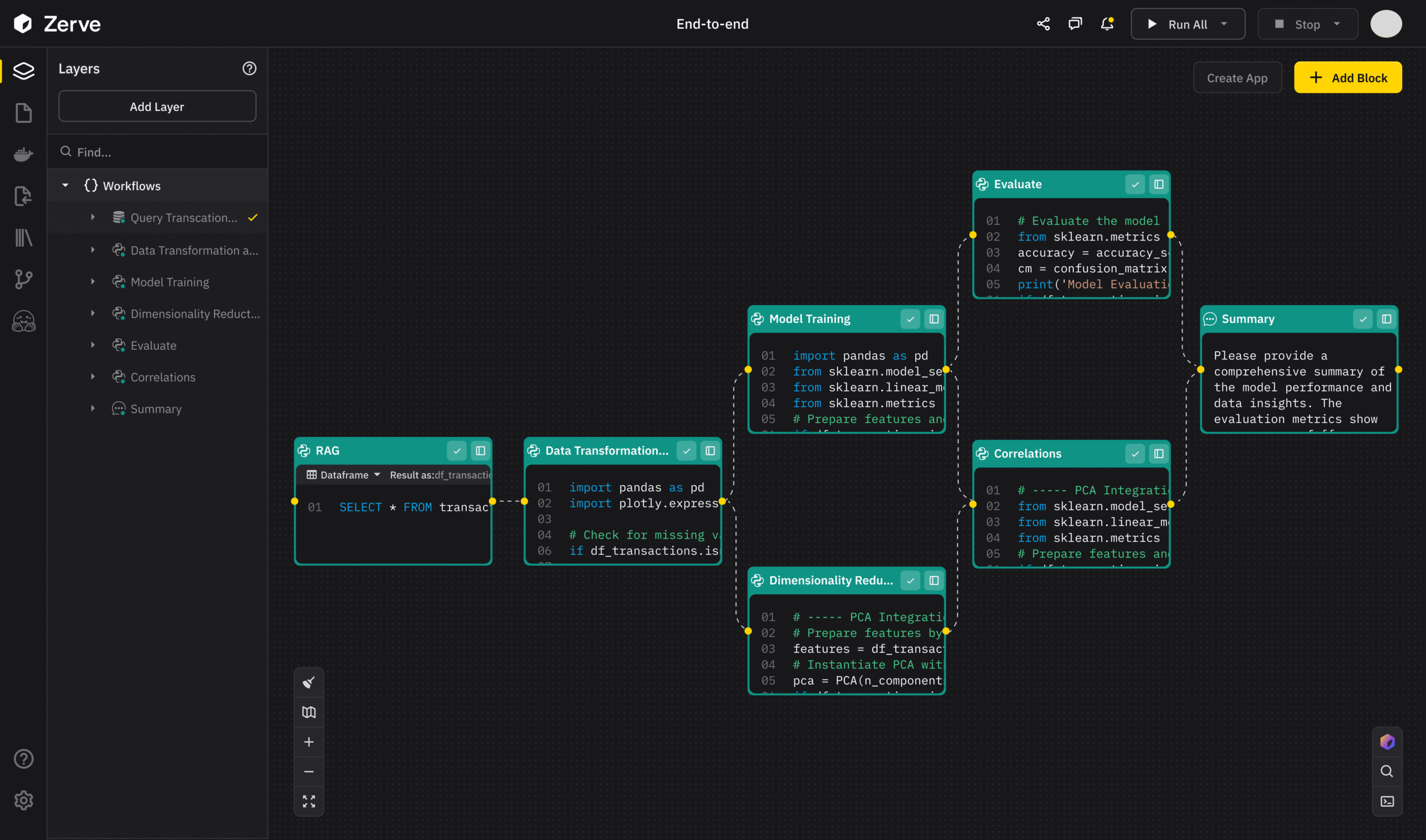Screen dimensions: 1426x840
Task: Fit the canvas to view with expand icon
Action: point(309,801)
